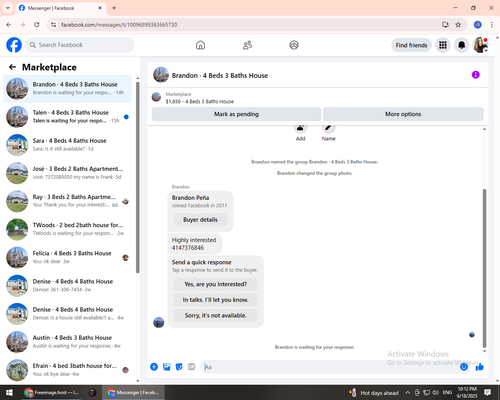Click the $1,650 - 4 Beds 3 Baths House listing
The height and width of the screenshot is (400, 500).
tap(199, 101)
